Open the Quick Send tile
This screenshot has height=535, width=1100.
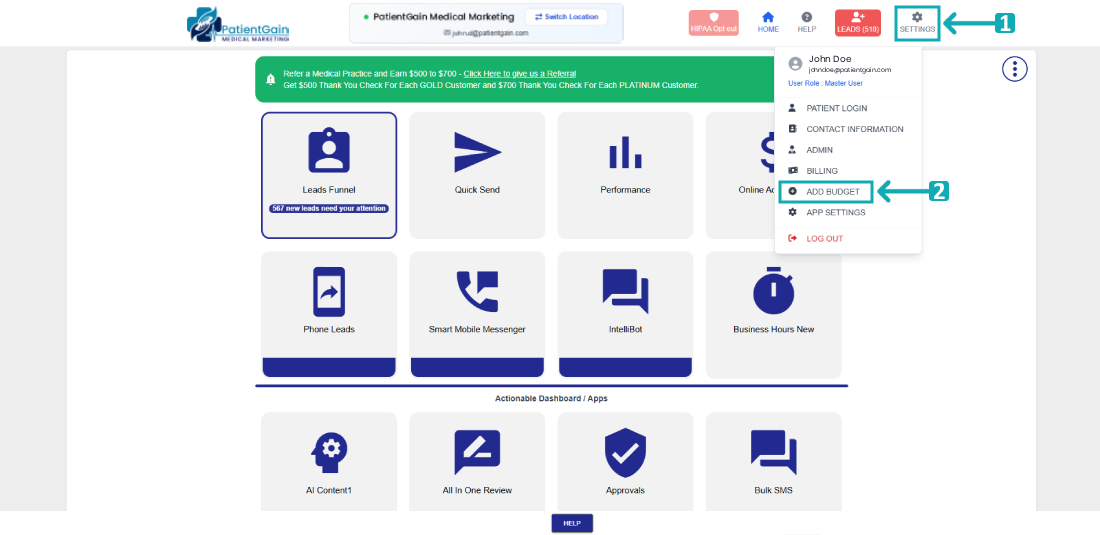point(477,175)
